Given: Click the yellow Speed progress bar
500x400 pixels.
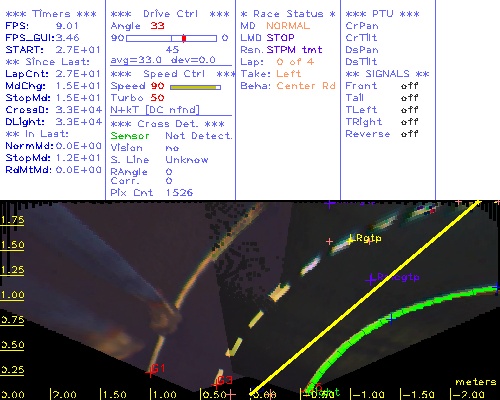Looking at the screenshot, I should point(195,87).
